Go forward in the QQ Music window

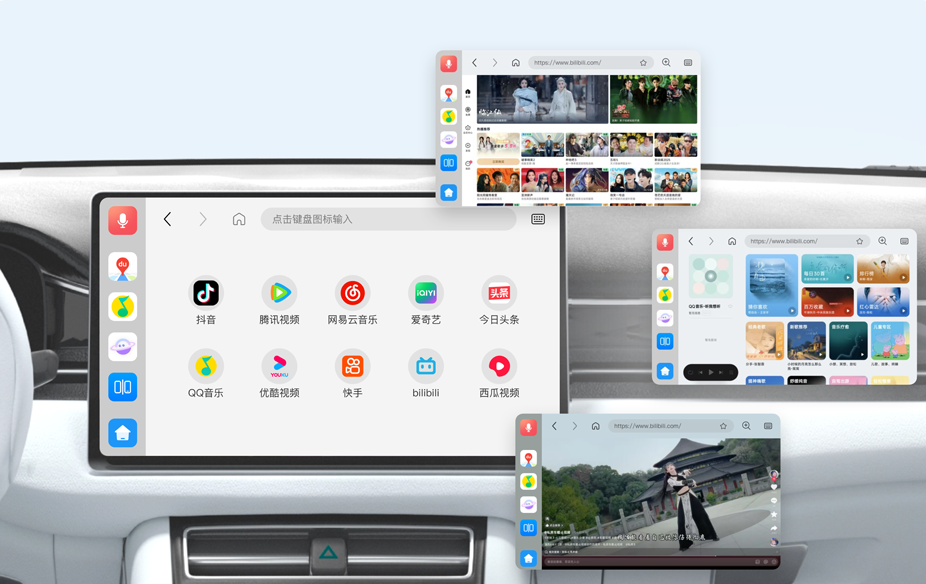(x=711, y=241)
